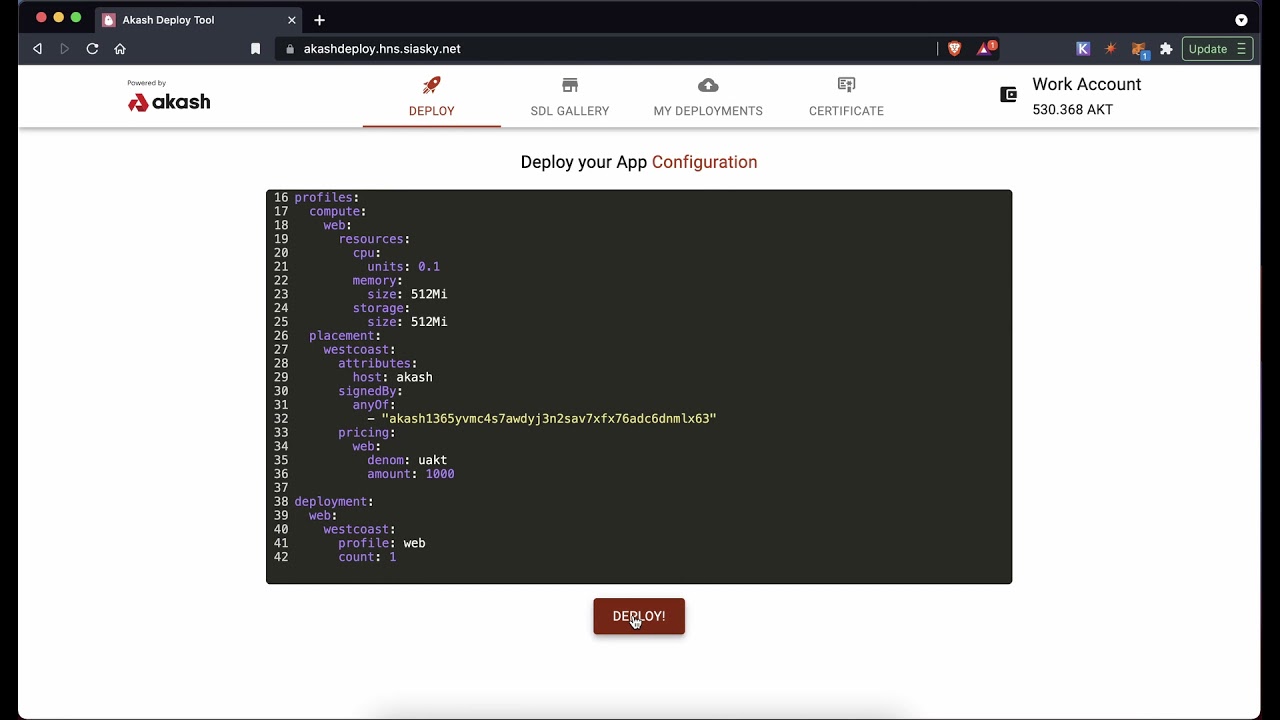Click the storage 'size: 512Mi' on line 25

pos(407,322)
